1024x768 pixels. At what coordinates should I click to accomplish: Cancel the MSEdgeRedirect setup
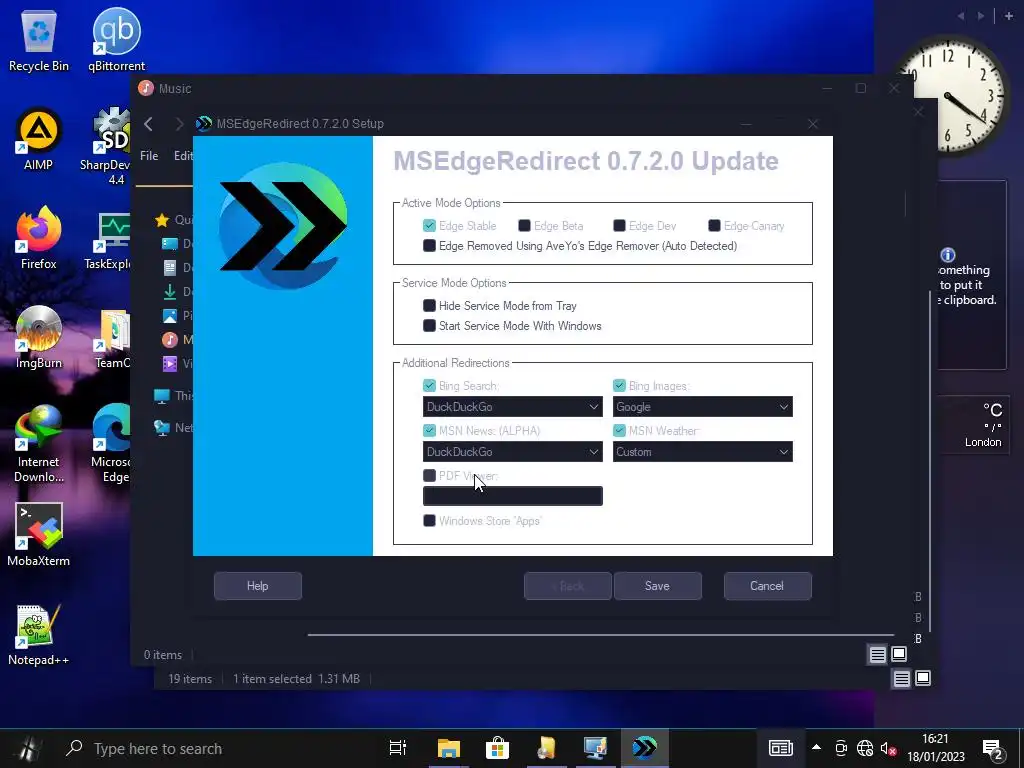point(767,586)
